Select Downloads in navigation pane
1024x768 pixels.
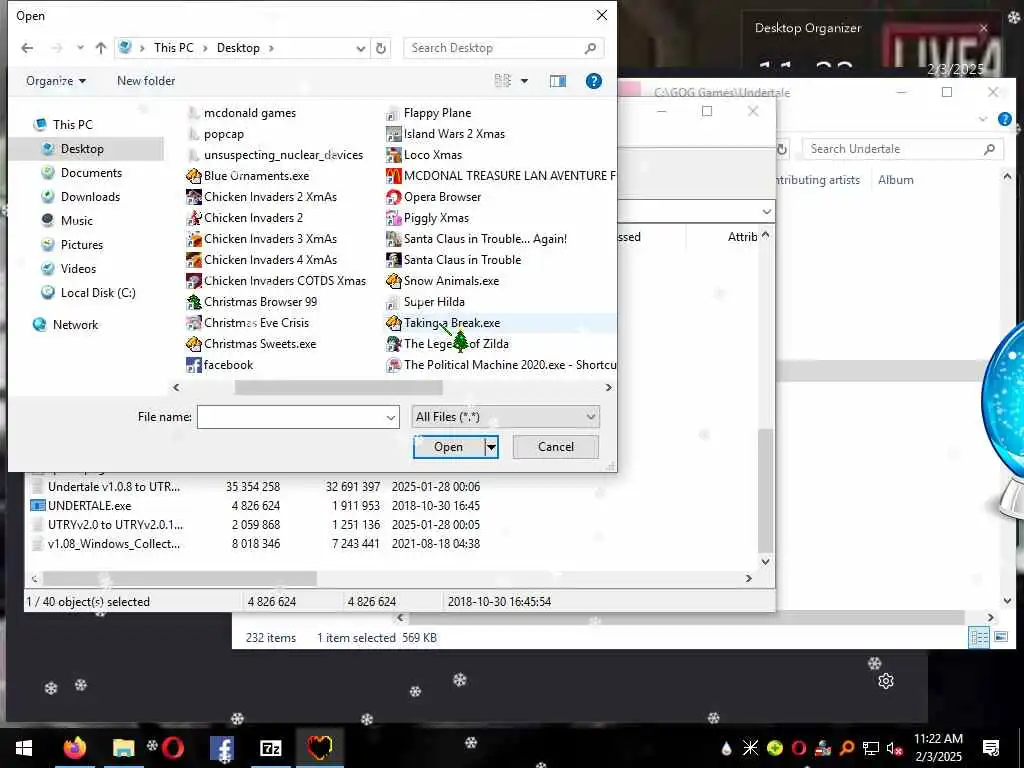pos(90,197)
